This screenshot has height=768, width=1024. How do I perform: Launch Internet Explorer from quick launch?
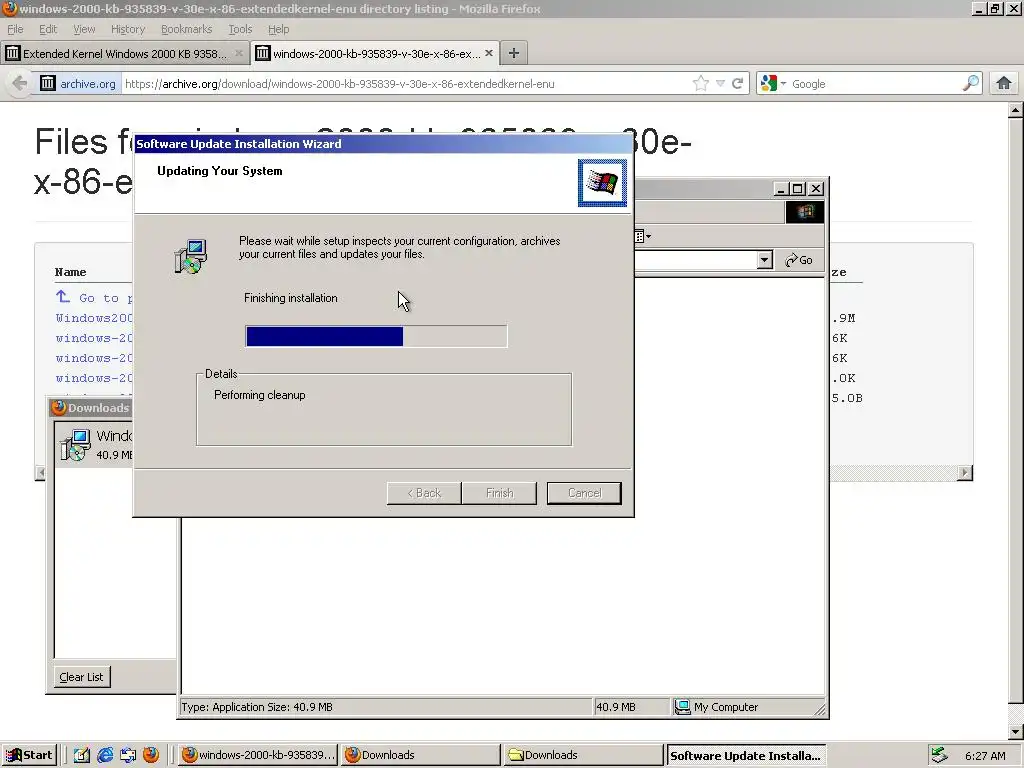coord(105,755)
